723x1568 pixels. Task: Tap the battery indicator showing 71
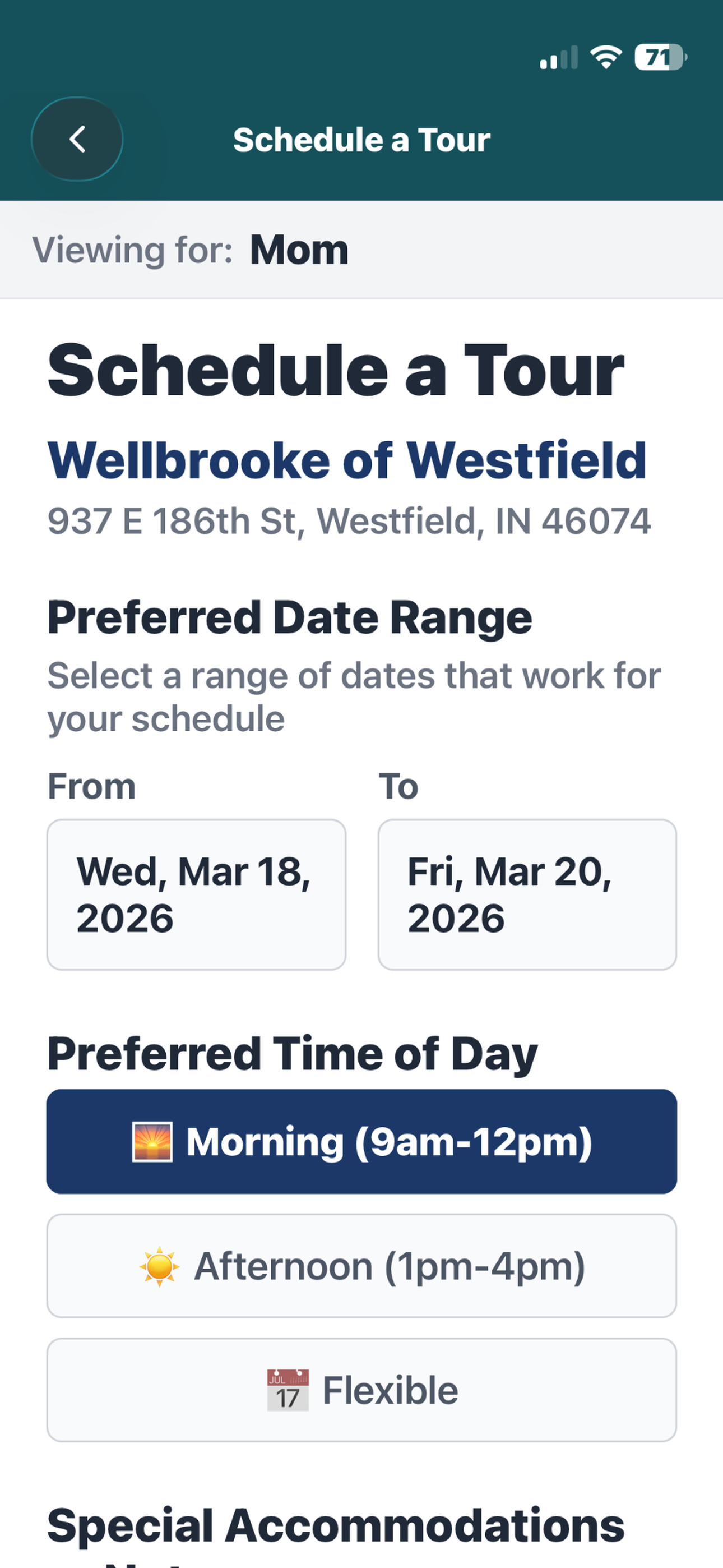click(x=660, y=57)
